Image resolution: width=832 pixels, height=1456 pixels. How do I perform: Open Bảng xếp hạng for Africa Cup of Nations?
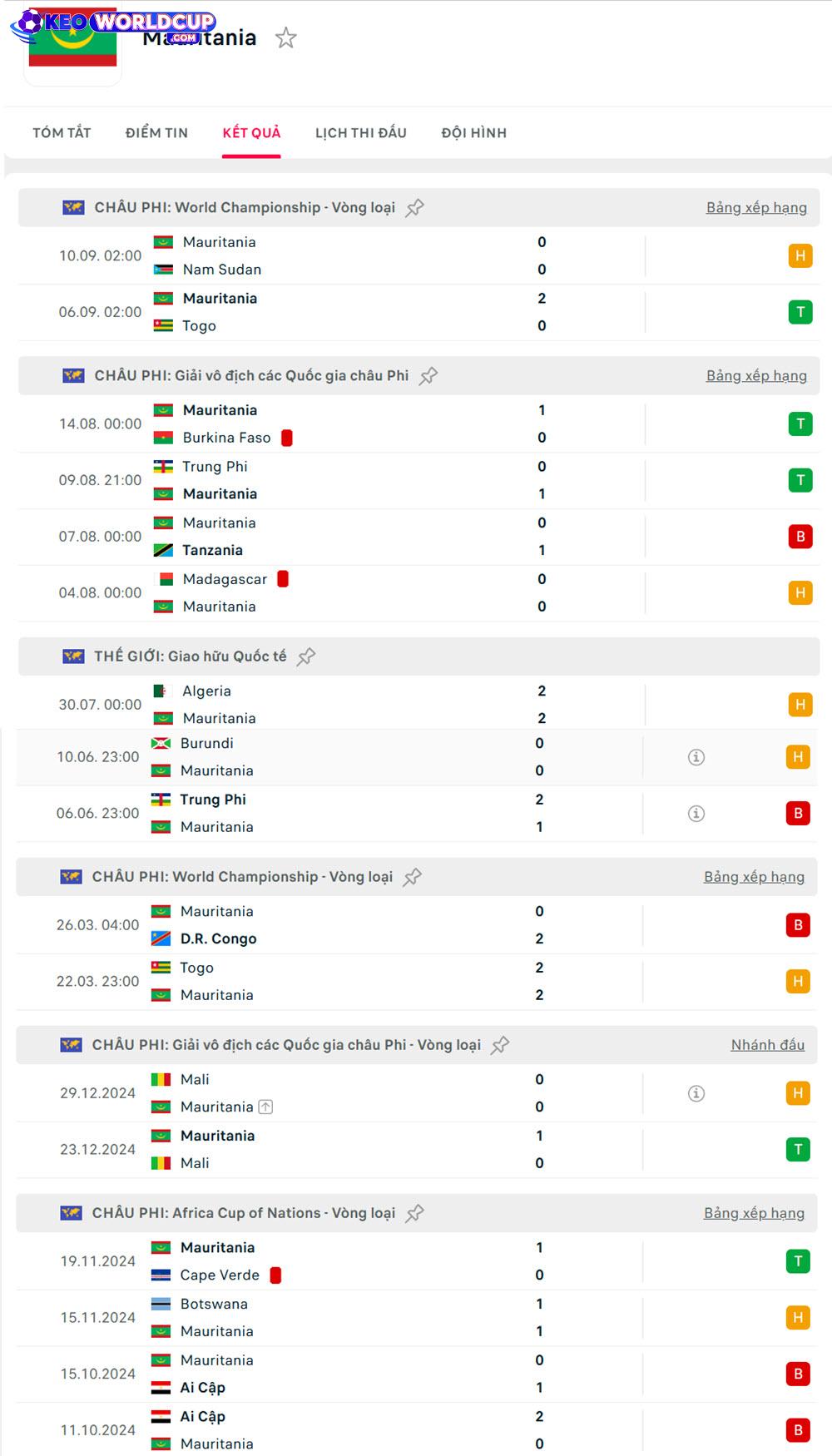point(754,1213)
